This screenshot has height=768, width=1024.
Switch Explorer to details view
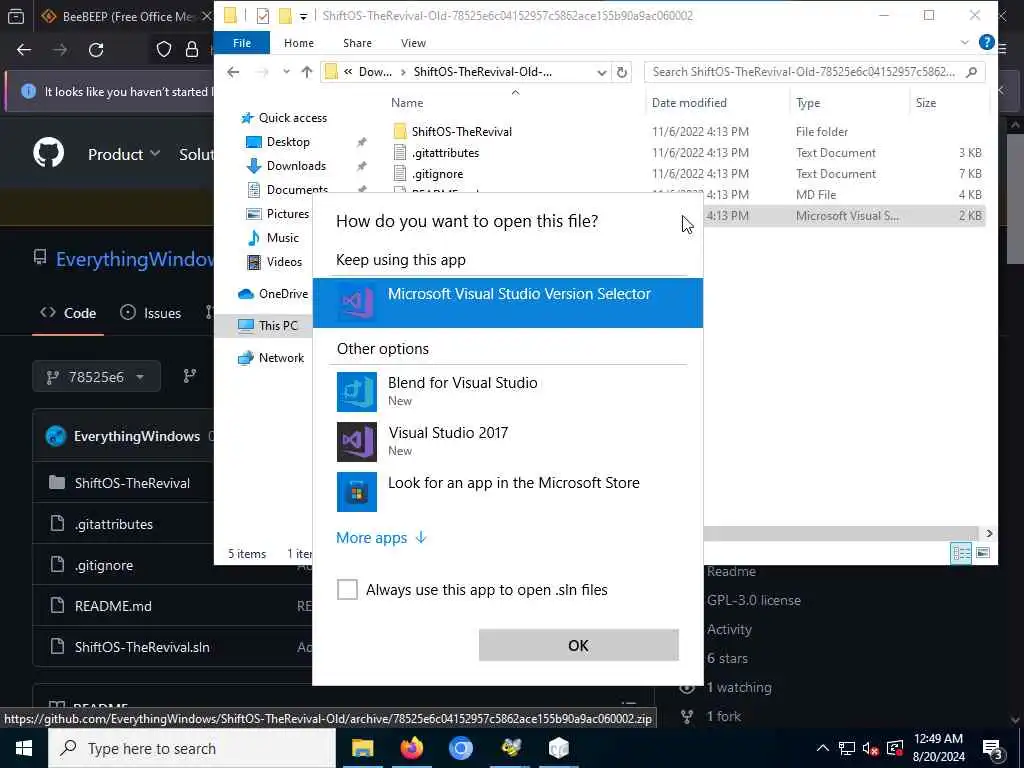(961, 553)
